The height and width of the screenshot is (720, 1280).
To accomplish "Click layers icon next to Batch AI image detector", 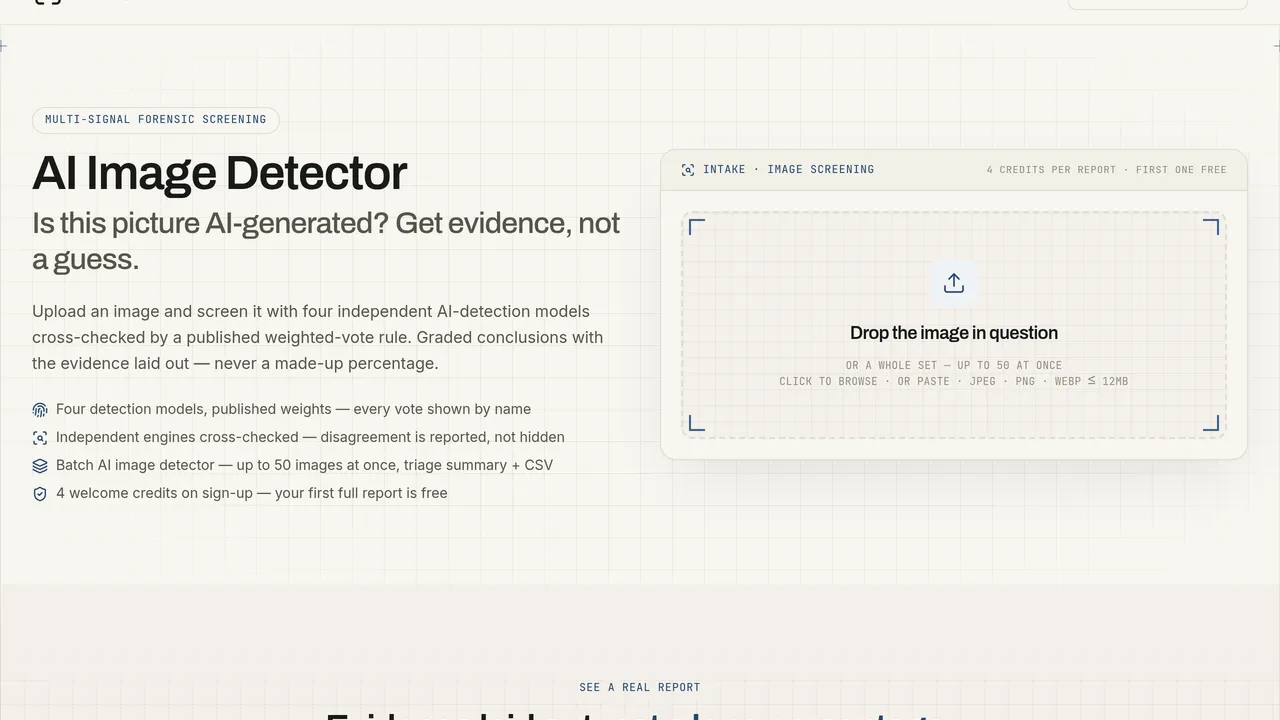I will click(40, 466).
